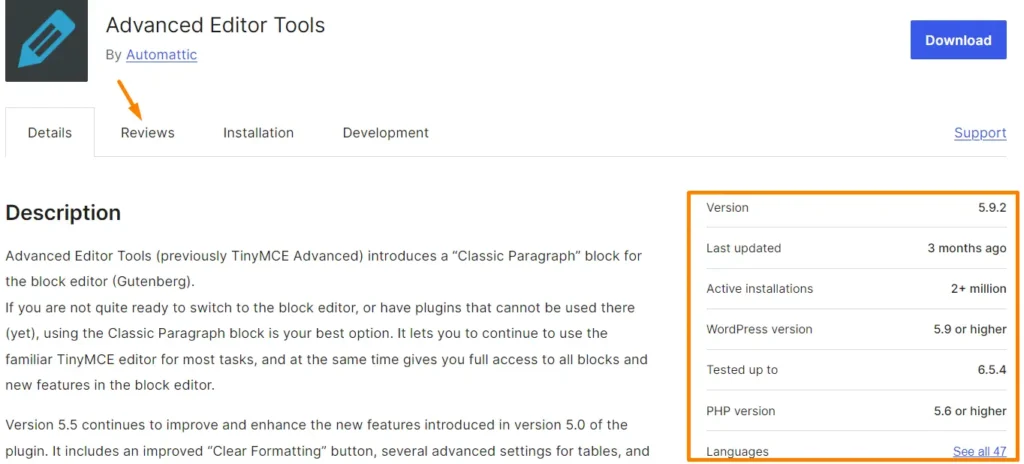Go to the Details tab

tap(50, 133)
